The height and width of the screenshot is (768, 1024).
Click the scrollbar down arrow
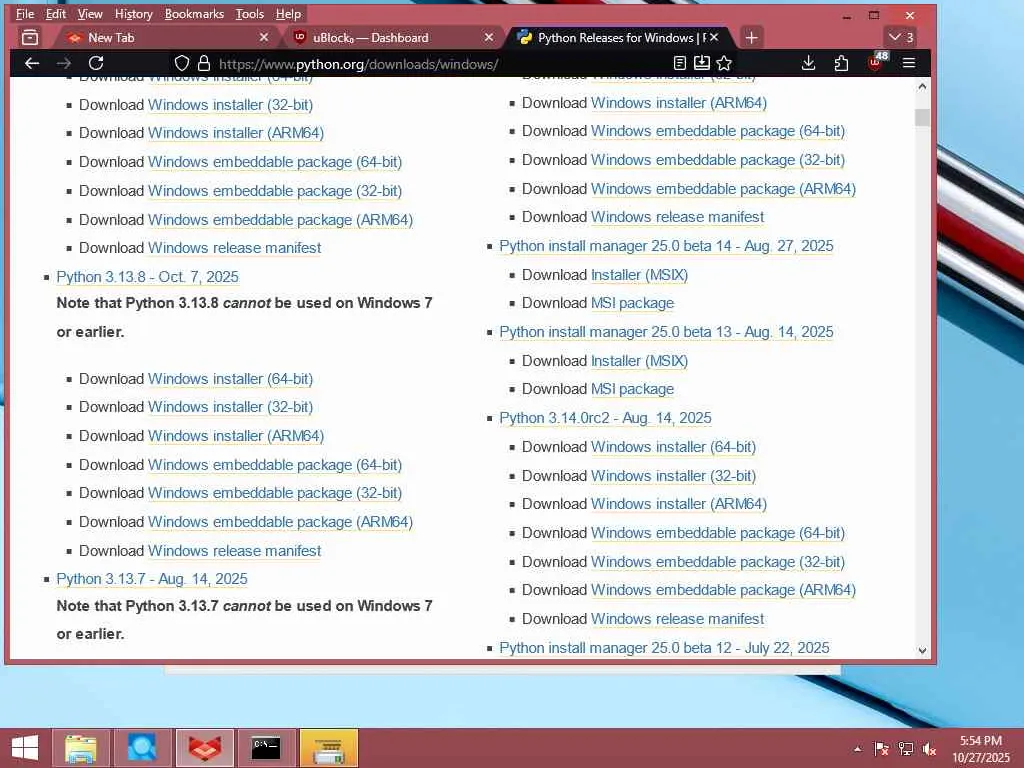[922, 650]
